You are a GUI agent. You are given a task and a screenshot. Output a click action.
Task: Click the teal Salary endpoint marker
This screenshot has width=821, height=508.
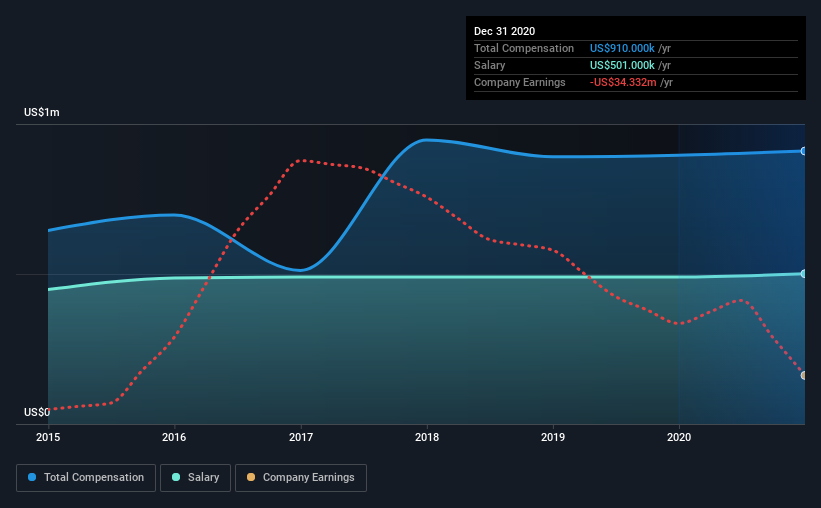pyautogui.click(x=803, y=274)
